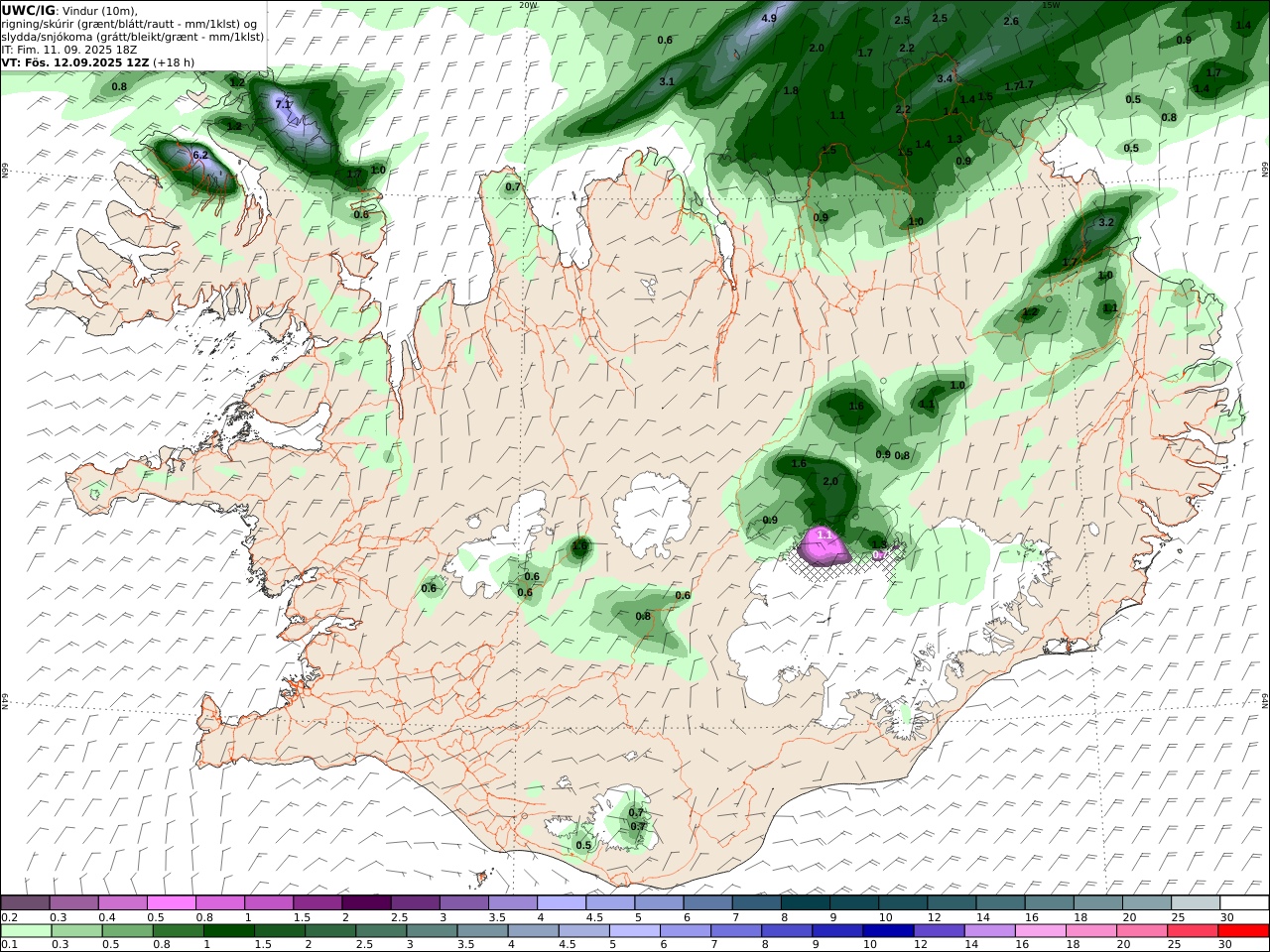The image size is (1270, 952).
Task: Click the 4.9 precipitation value
Action: click(x=769, y=18)
